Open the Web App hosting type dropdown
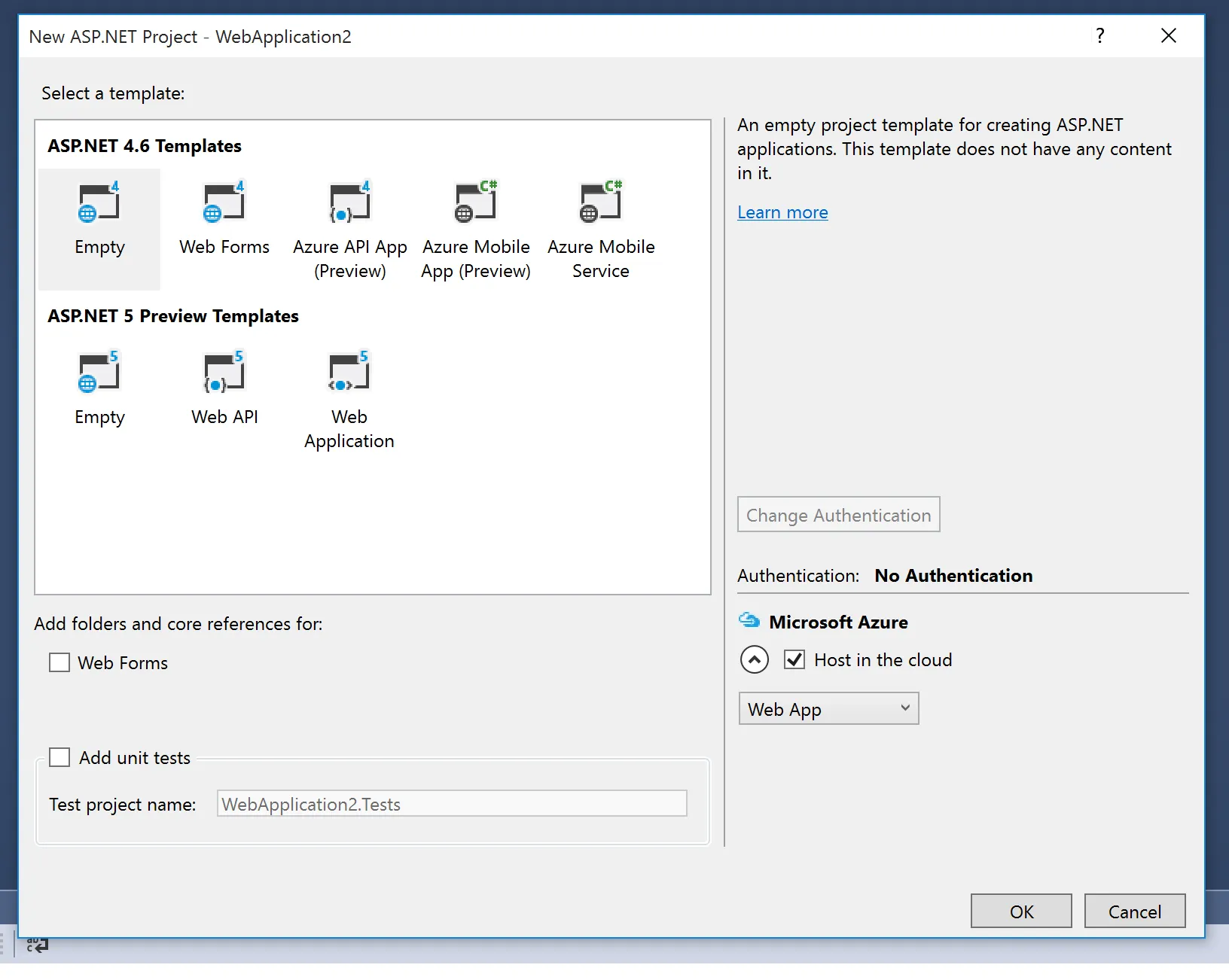Screen dimensions: 1229x980 tap(828, 709)
